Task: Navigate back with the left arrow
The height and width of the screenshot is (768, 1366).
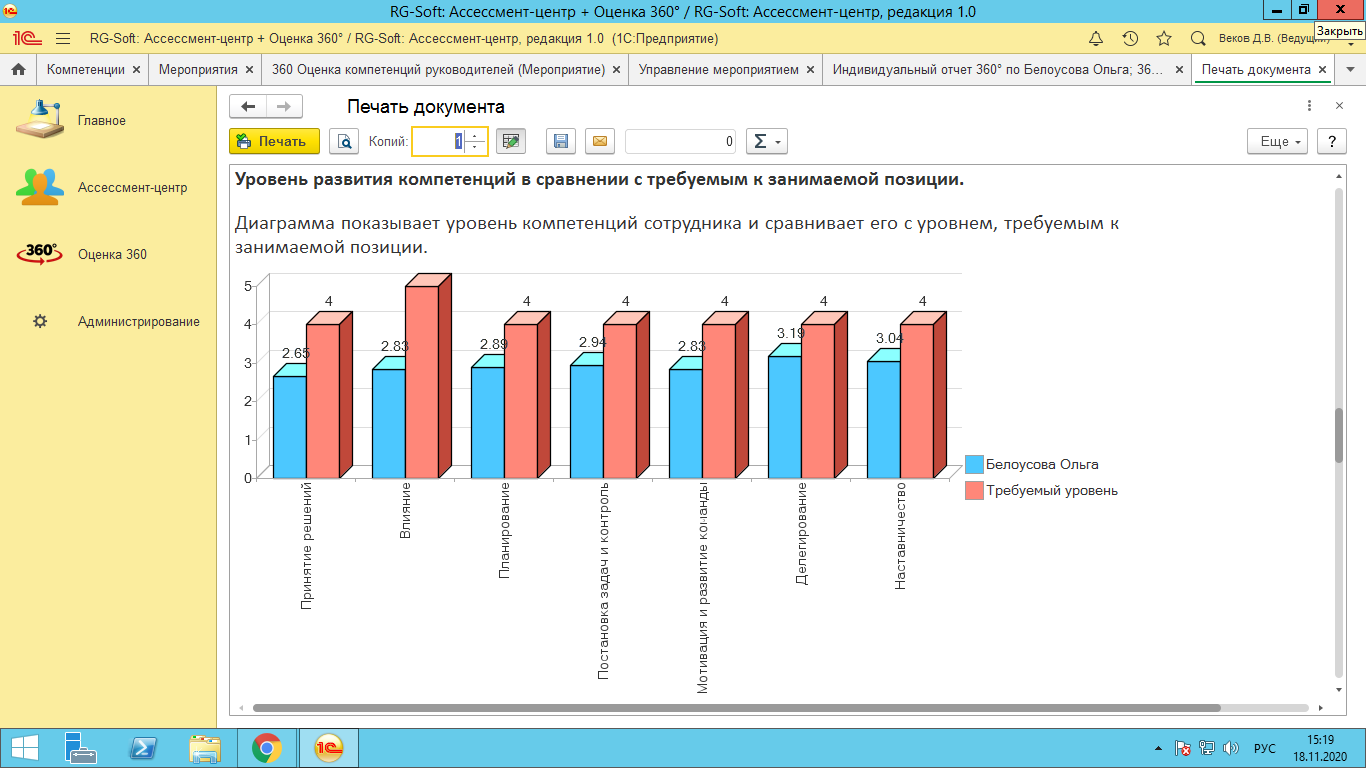Action: [x=248, y=107]
